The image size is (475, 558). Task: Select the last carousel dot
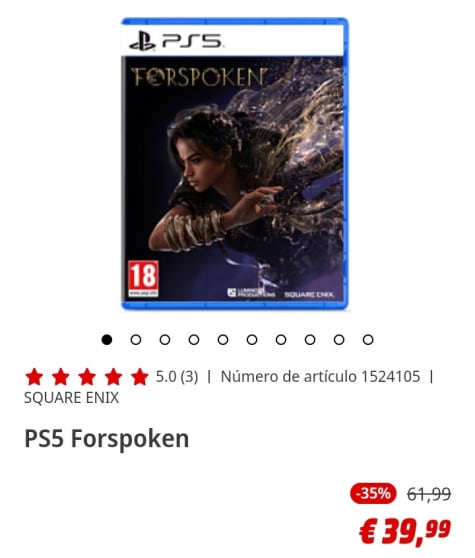368,340
